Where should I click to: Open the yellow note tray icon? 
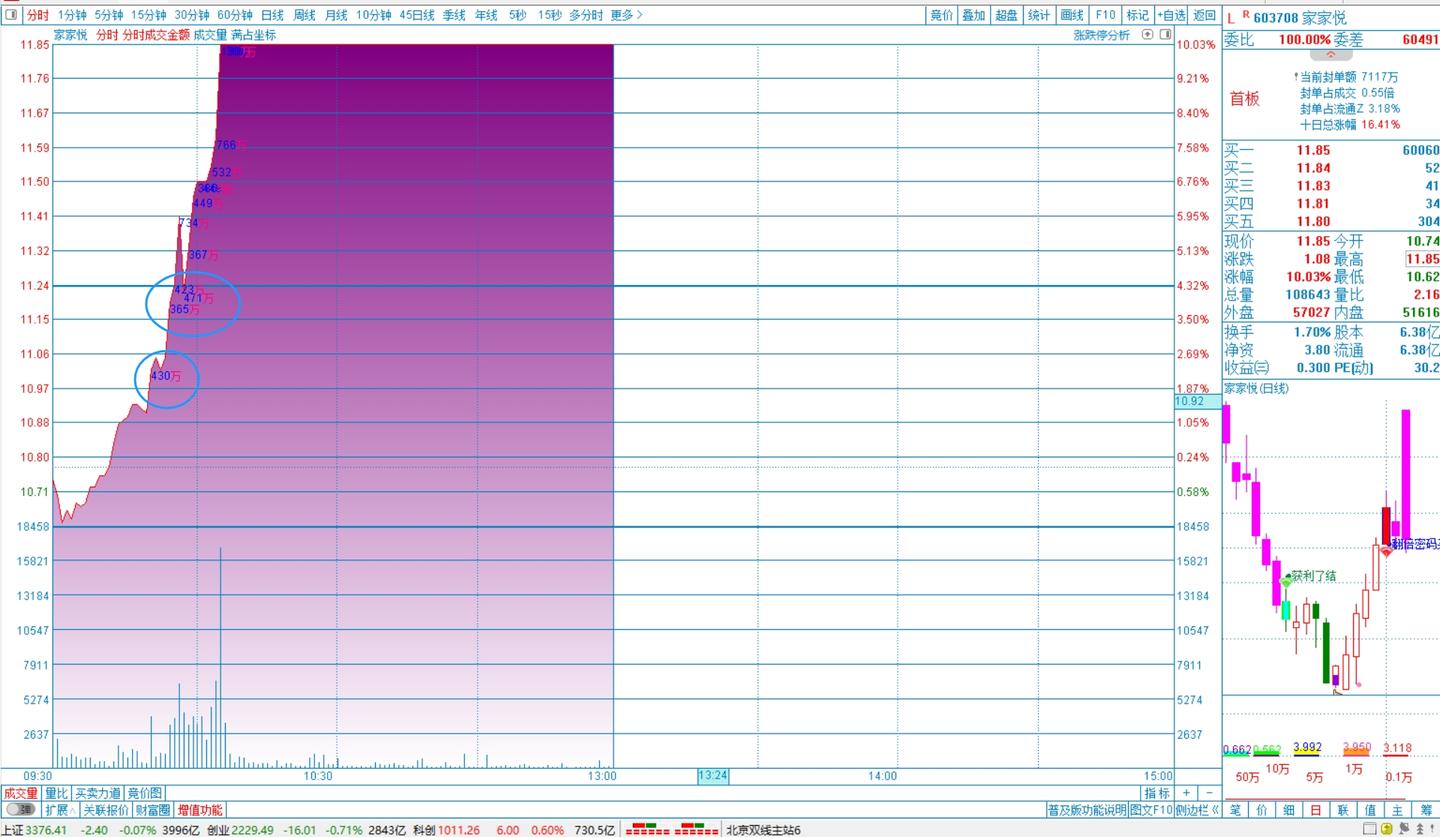[x=1389, y=830]
